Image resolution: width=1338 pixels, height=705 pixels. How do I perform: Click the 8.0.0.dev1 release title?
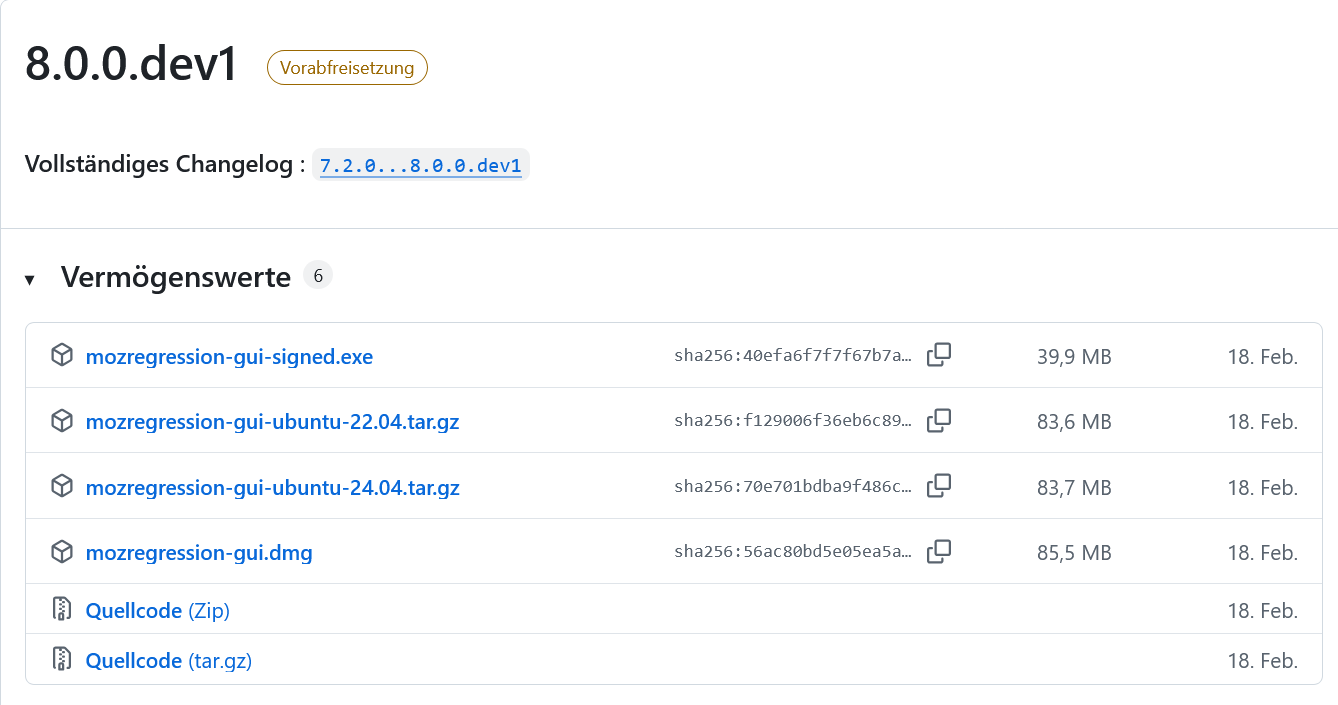pos(131,65)
